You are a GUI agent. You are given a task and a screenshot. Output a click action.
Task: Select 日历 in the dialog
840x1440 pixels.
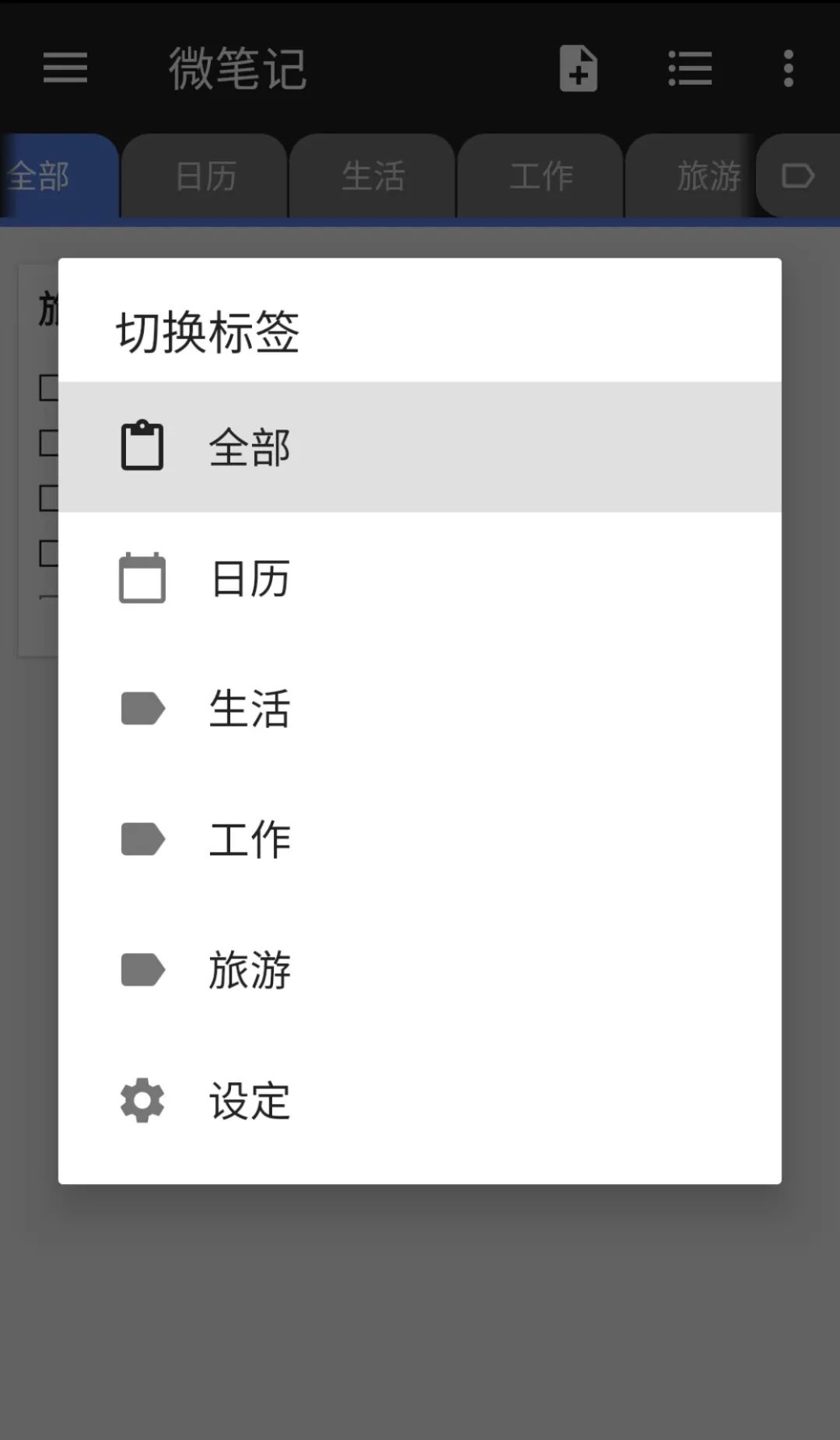pyautogui.click(x=420, y=577)
